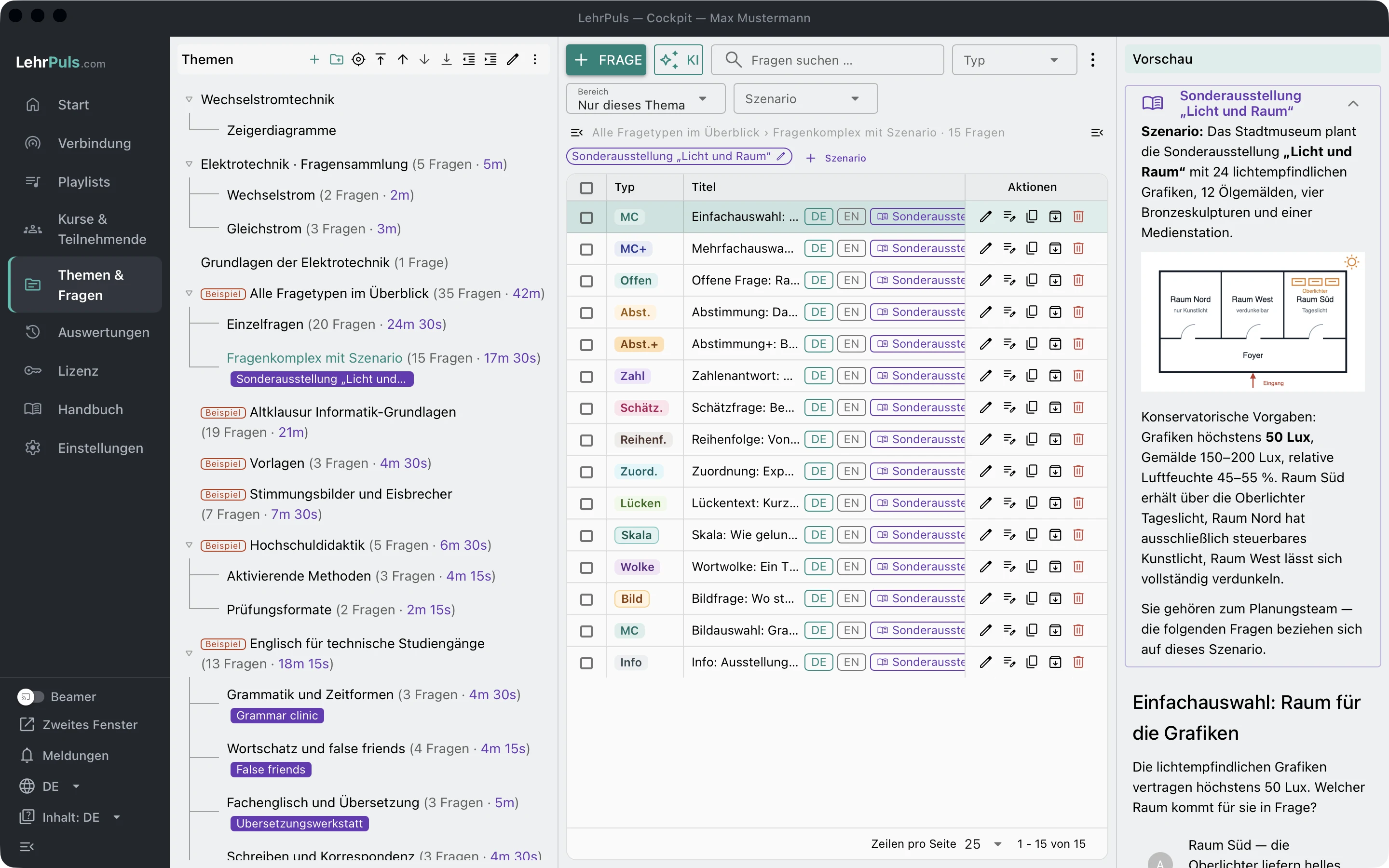Collapse the topic panel with the icon left of the breadcrumb

coord(577,133)
